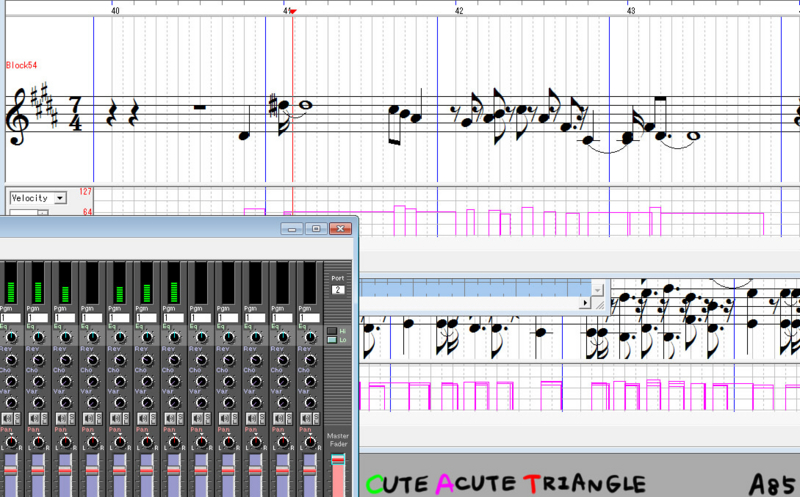Screen dimensions: 800x497
Task: Solo the second mixer strip from left
Action: [x=44, y=418]
